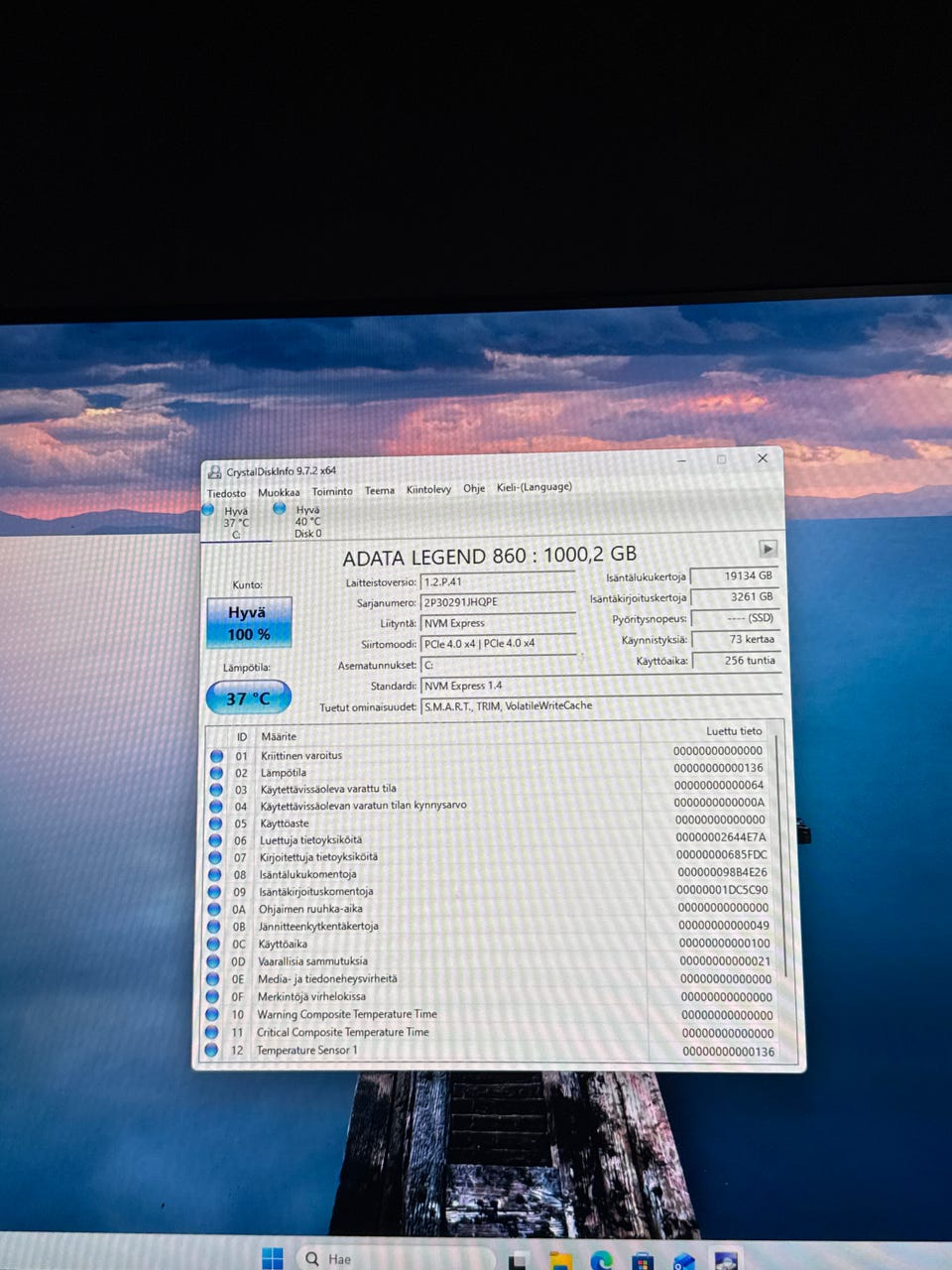
Task: Click status icon of Ohjaimen ruuhka-aika row
Action: tap(213, 909)
